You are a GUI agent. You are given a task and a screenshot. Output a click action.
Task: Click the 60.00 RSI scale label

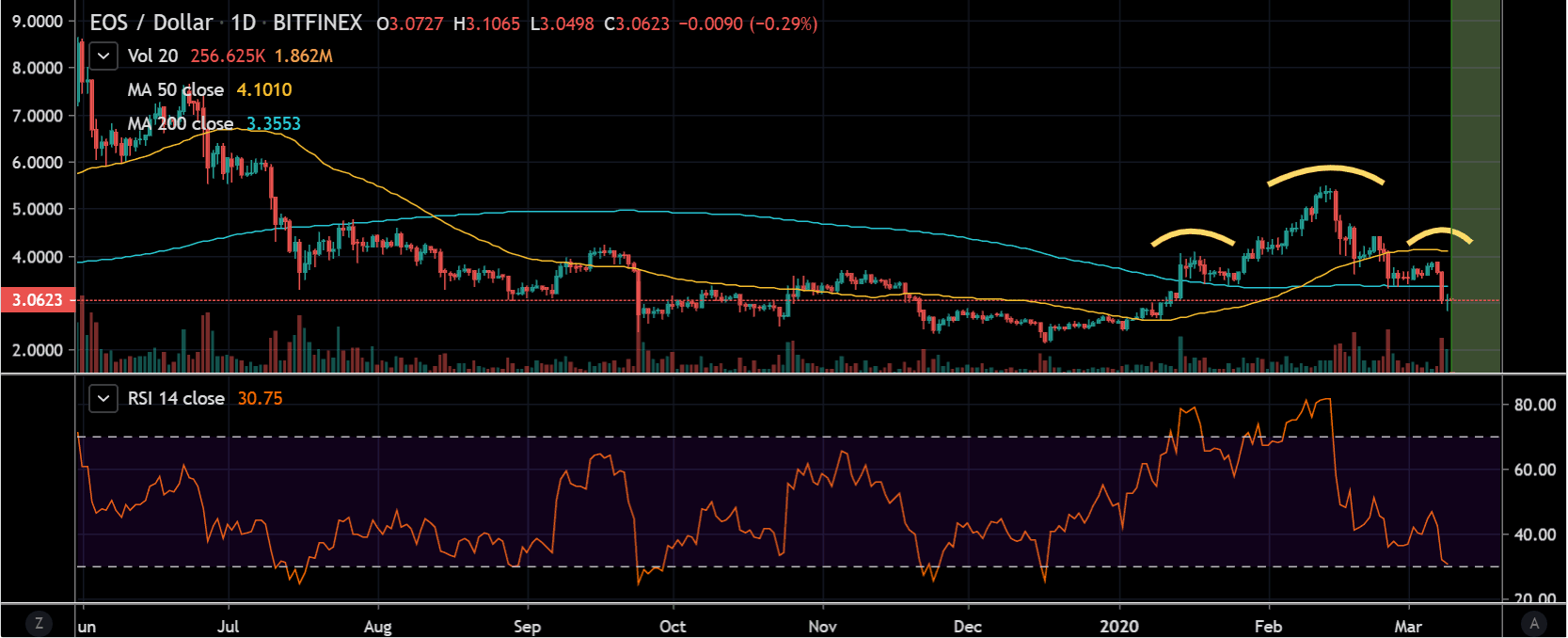pos(1535,470)
